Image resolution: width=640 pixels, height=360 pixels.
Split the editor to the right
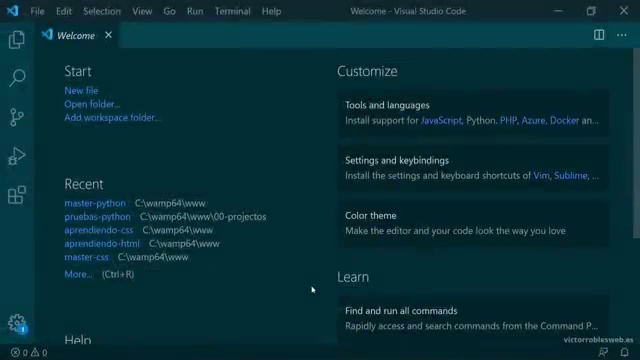(599, 35)
